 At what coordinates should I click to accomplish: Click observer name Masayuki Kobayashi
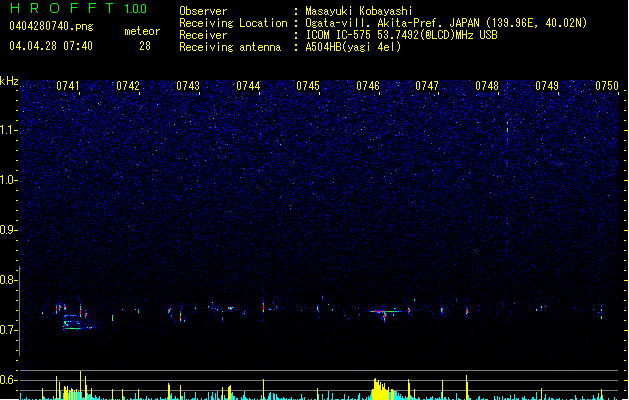click(x=359, y=11)
